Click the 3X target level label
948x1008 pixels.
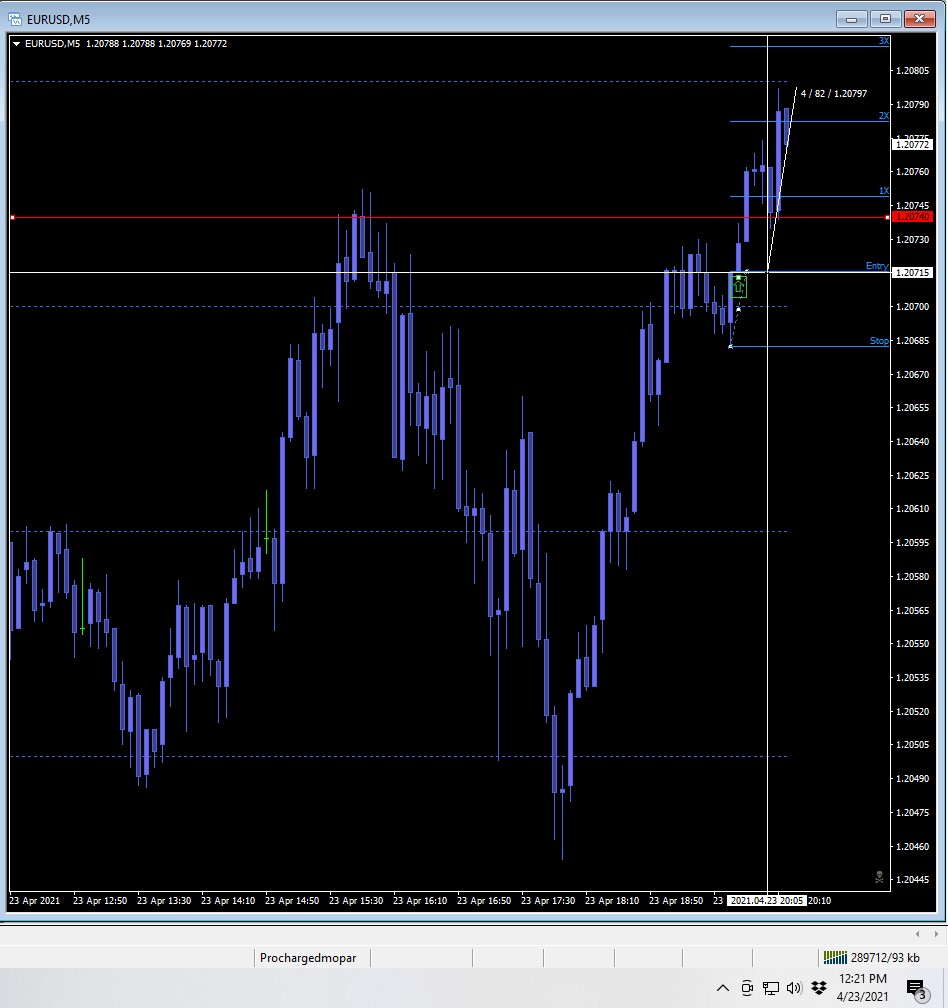click(x=883, y=40)
